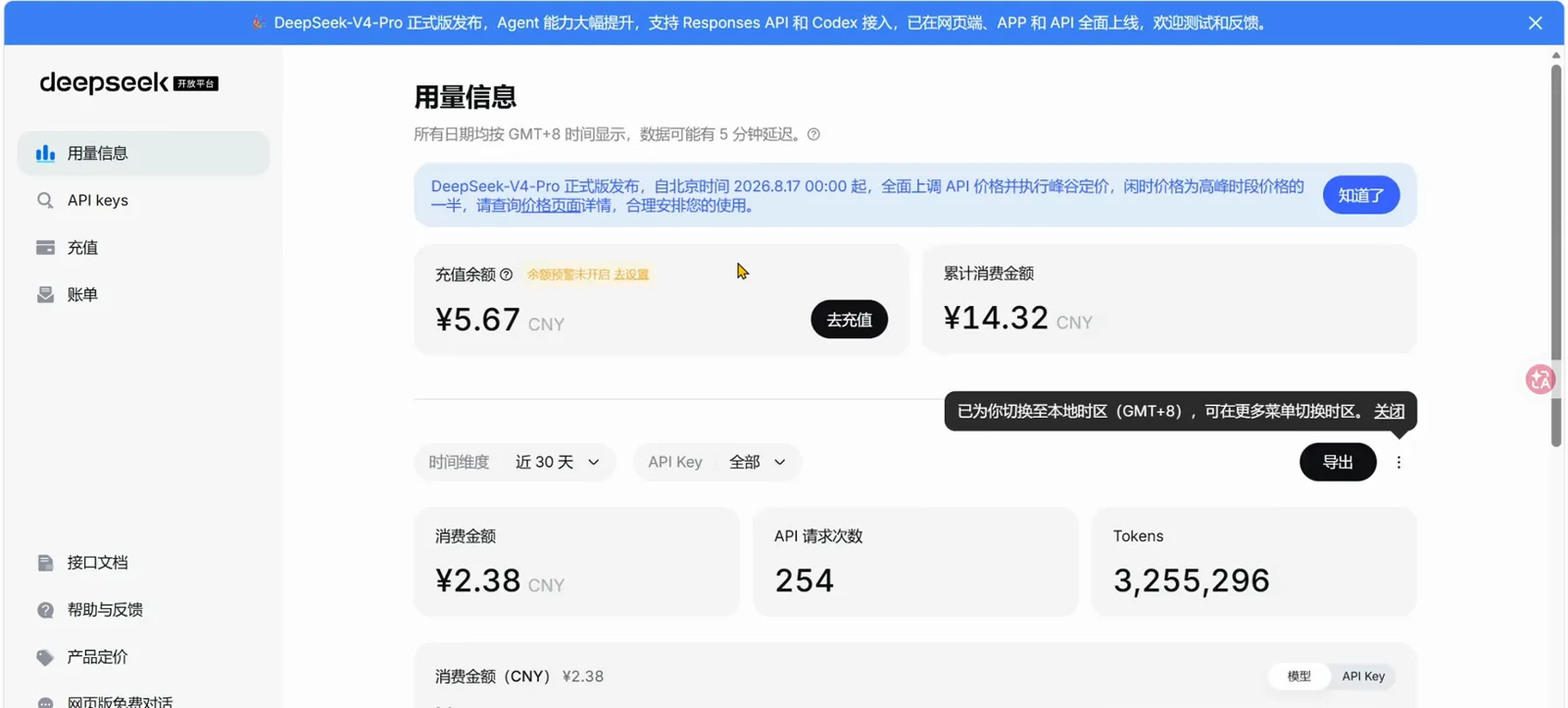Screen dimensions: 1568x708
Task: Click help icon next to timezone note
Action: pyautogui.click(x=813, y=134)
